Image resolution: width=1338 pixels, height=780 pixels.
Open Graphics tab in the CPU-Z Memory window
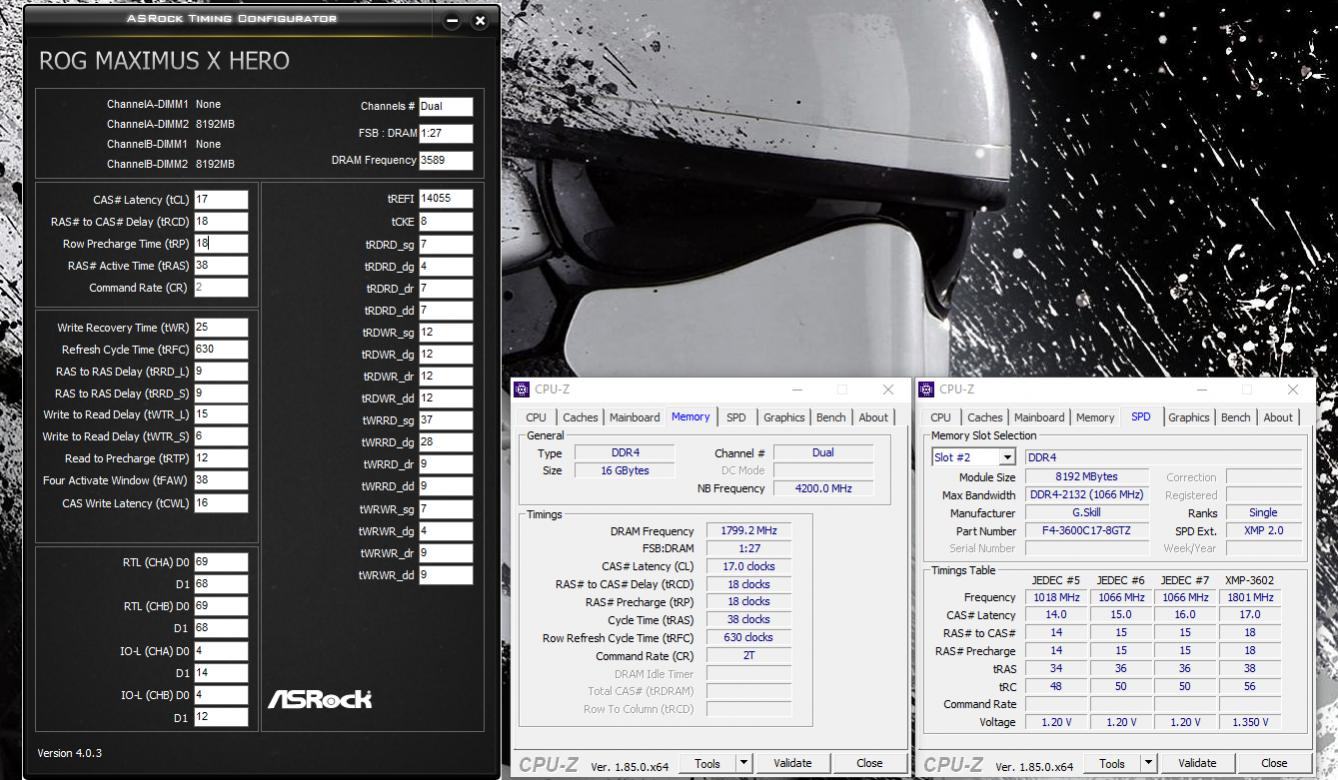point(784,417)
